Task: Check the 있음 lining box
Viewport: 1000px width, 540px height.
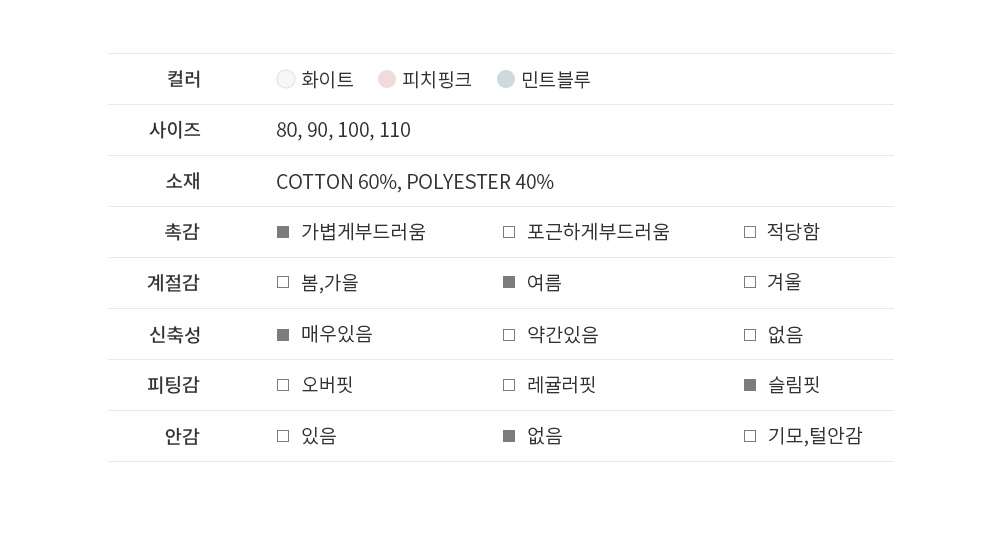Action: [283, 436]
